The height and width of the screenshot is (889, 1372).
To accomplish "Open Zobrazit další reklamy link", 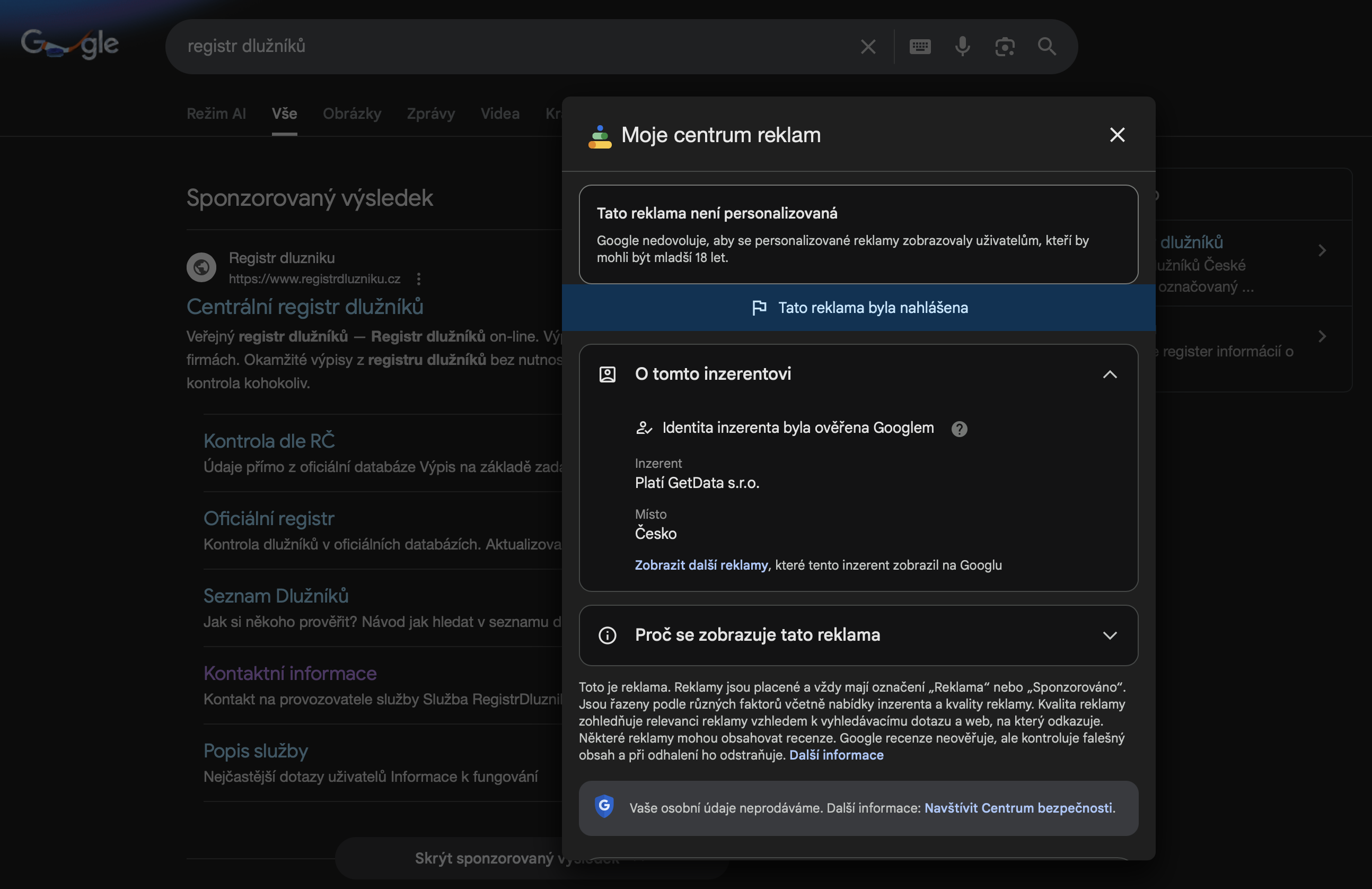I will (701, 565).
